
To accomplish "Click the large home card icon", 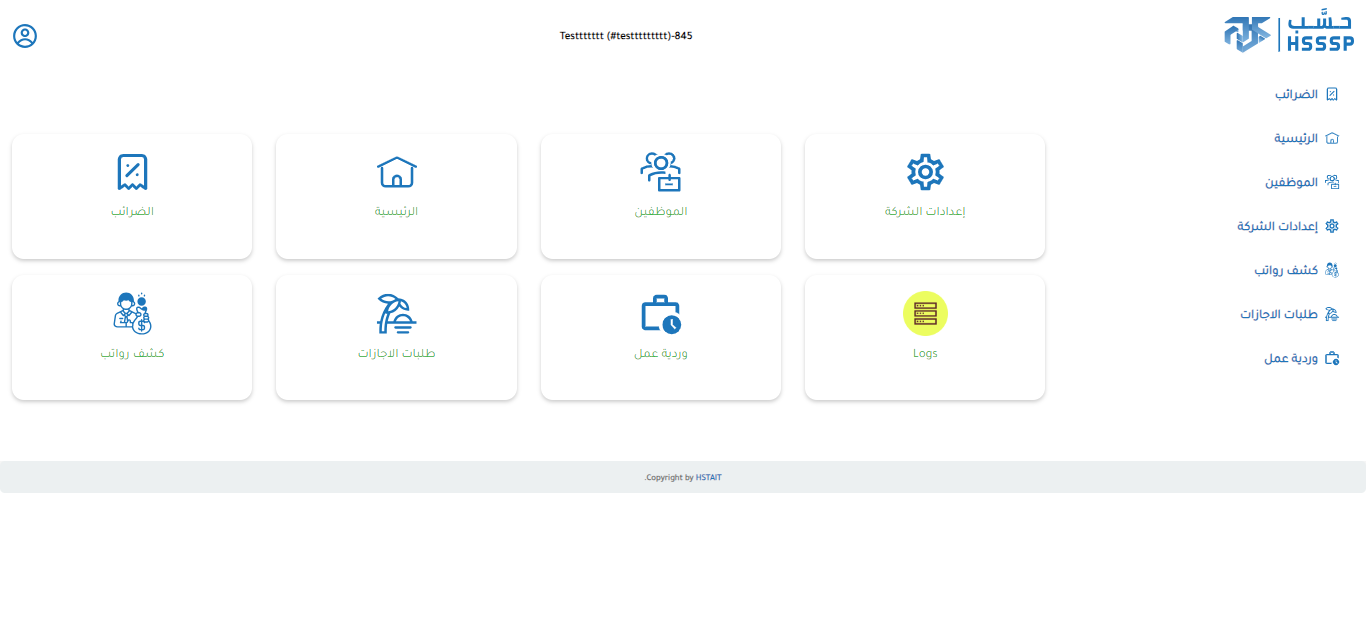I will pyautogui.click(x=397, y=172).
